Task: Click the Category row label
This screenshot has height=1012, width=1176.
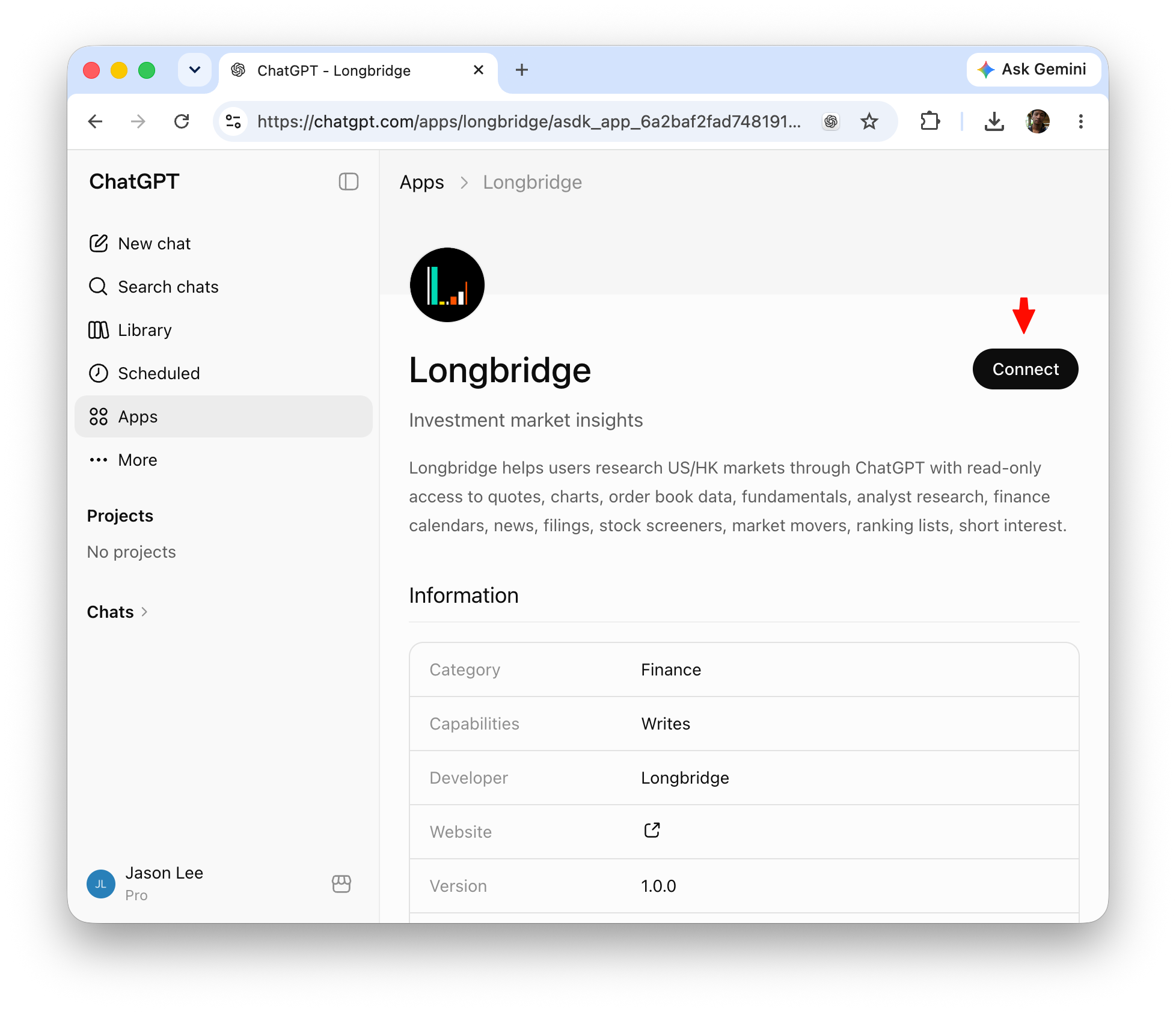Action: [x=465, y=669]
